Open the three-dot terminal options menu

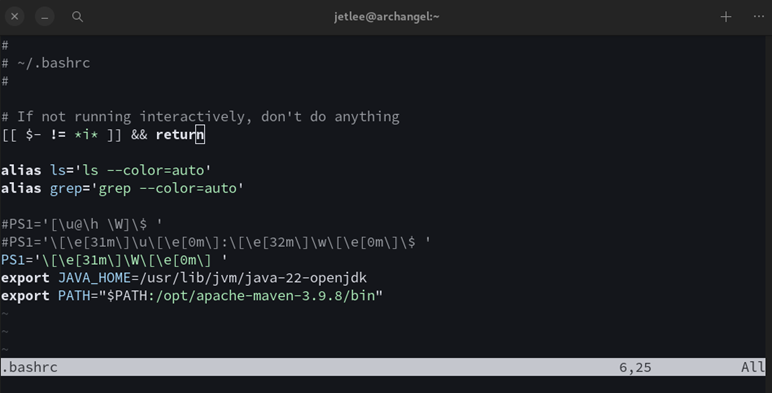tap(759, 17)
